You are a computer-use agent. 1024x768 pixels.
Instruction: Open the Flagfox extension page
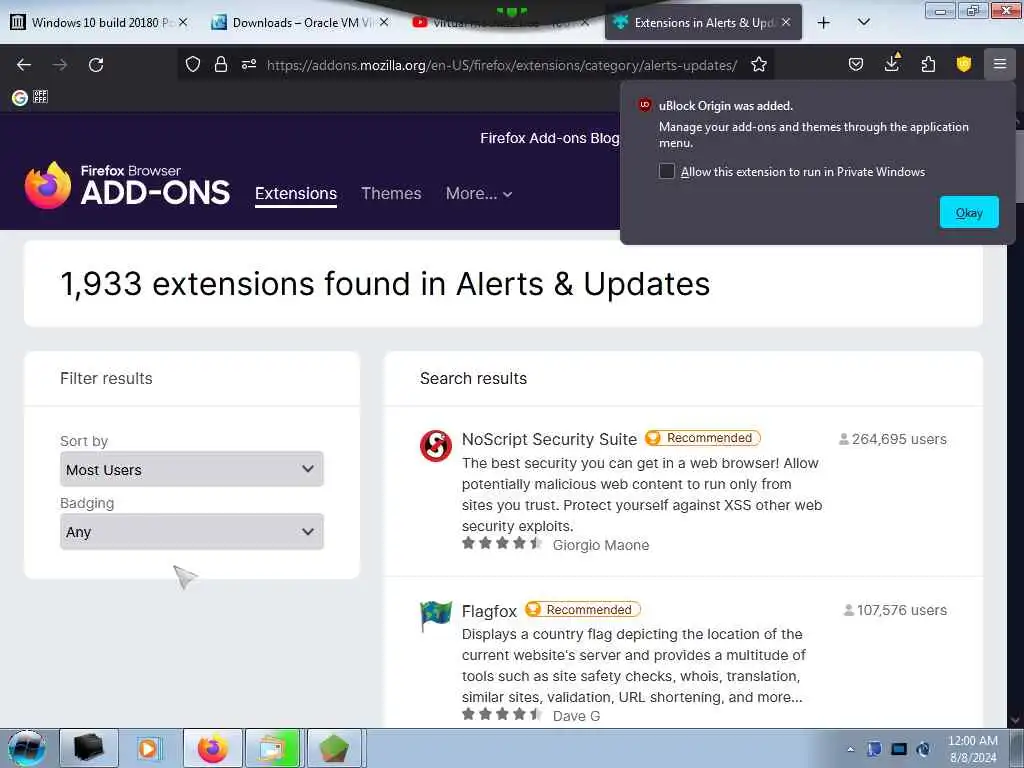[489, 611]
